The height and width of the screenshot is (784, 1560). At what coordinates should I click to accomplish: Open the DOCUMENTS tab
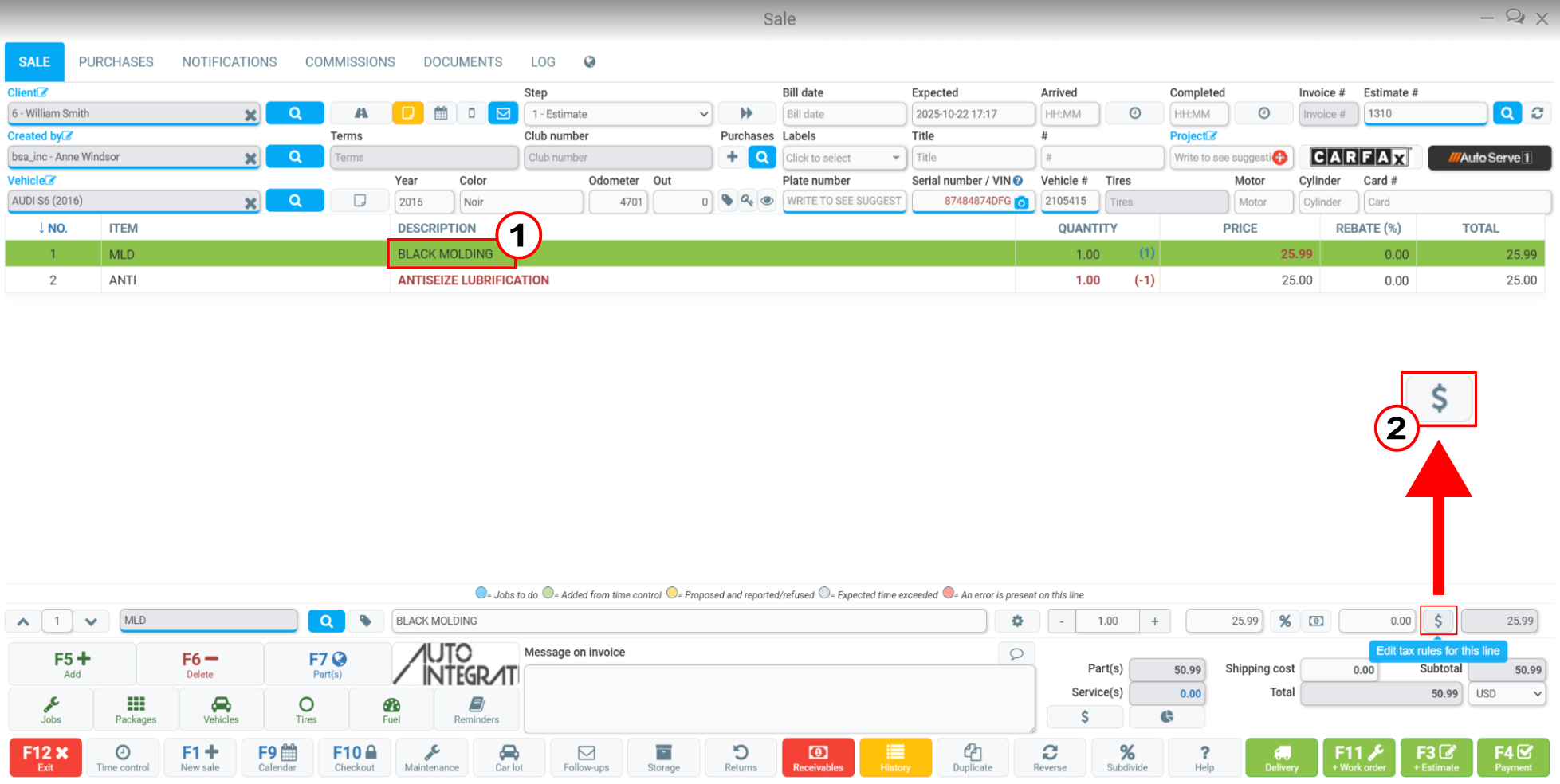[463, 62]
